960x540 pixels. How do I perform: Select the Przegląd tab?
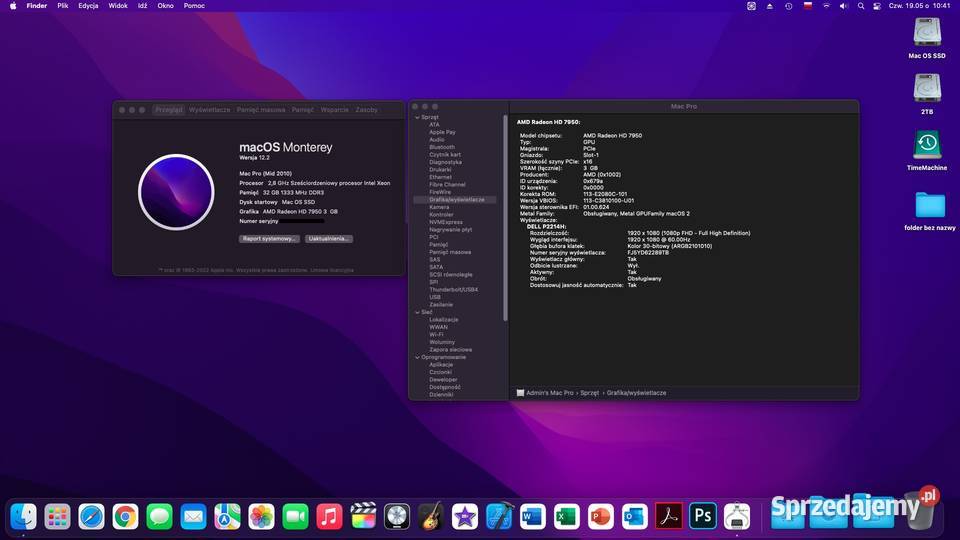[x=168, y=110]
